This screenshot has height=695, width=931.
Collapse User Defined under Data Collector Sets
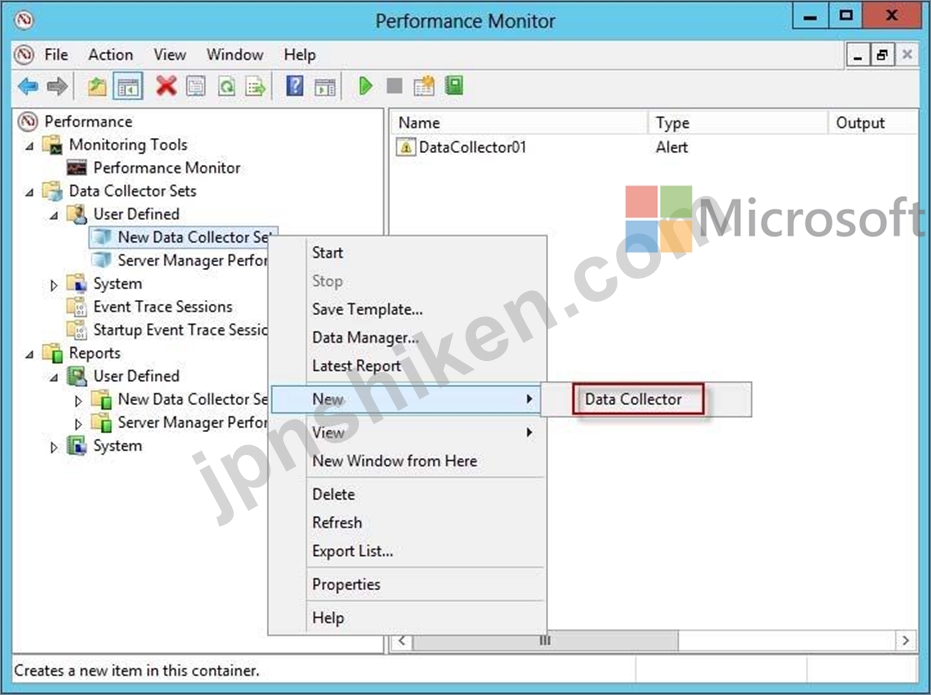coord(54,215)
